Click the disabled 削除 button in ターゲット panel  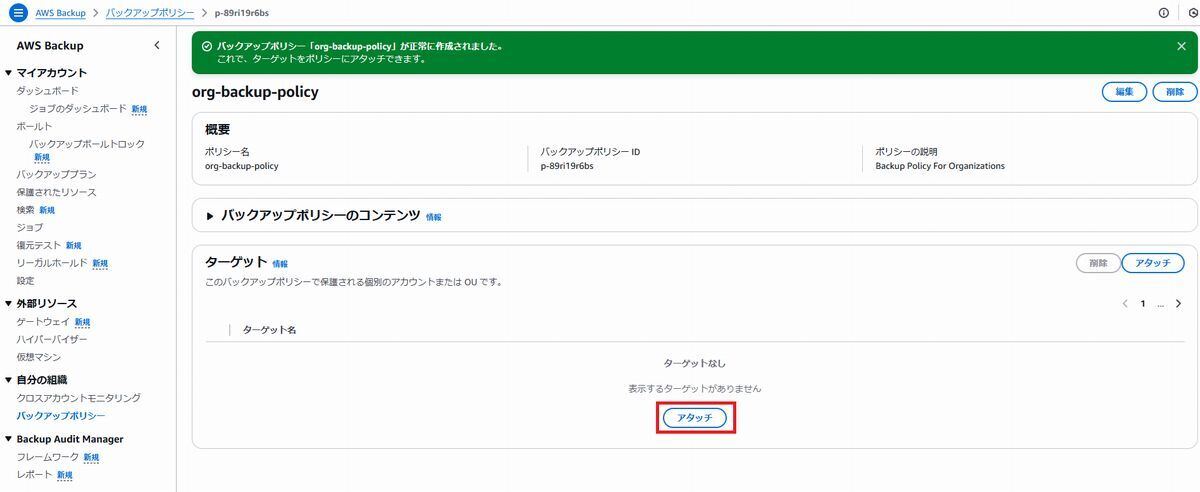pyautogui.click(x=1098, y=263)
